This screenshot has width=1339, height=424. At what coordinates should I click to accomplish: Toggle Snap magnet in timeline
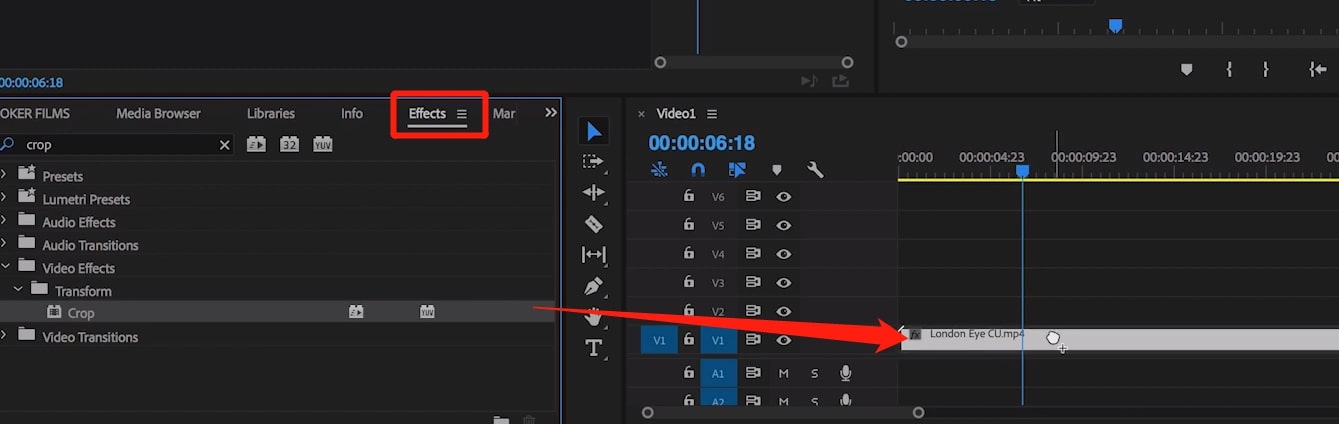tap(698, 170)
